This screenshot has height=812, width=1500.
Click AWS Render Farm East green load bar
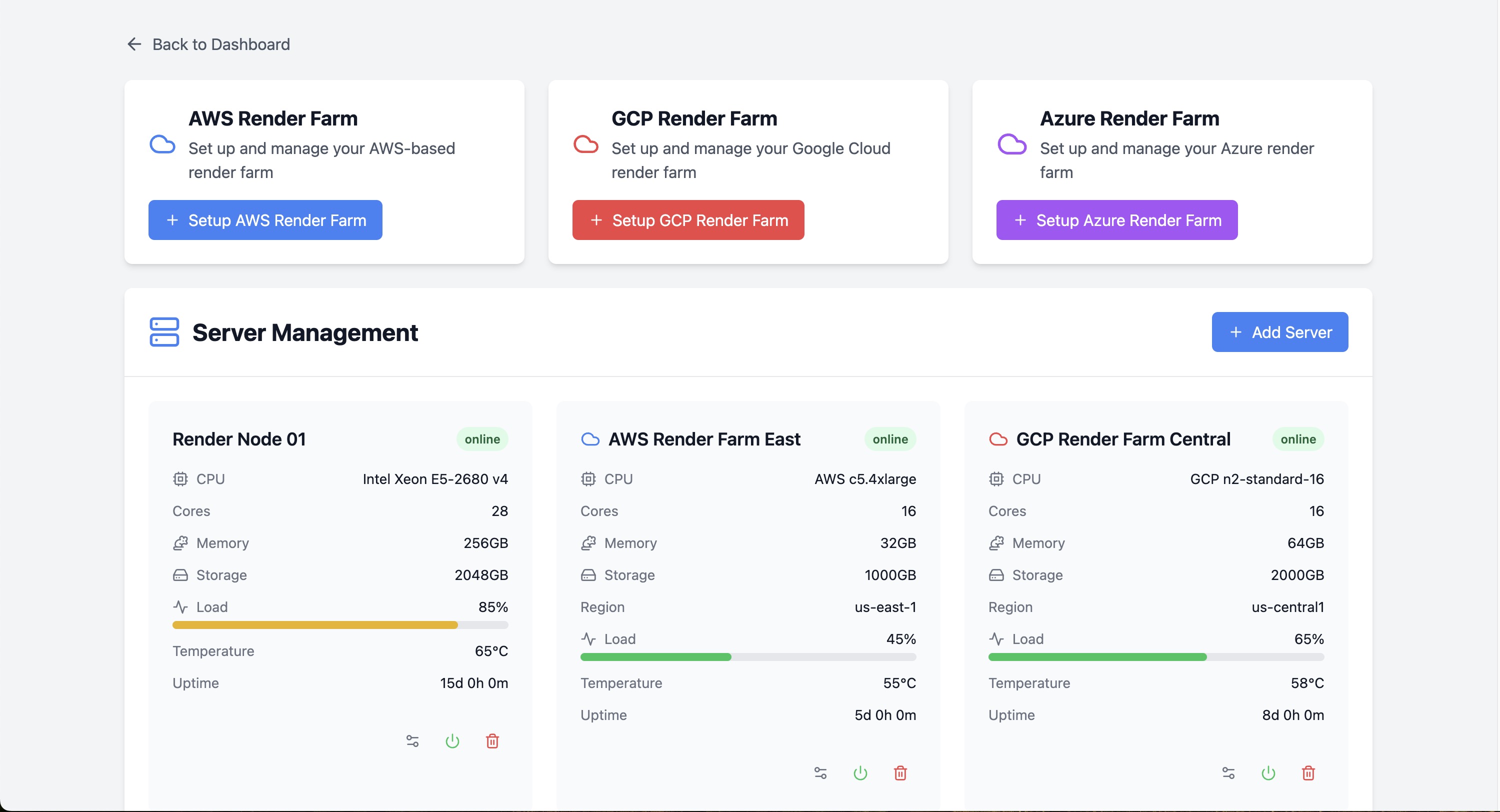(655, 657)
